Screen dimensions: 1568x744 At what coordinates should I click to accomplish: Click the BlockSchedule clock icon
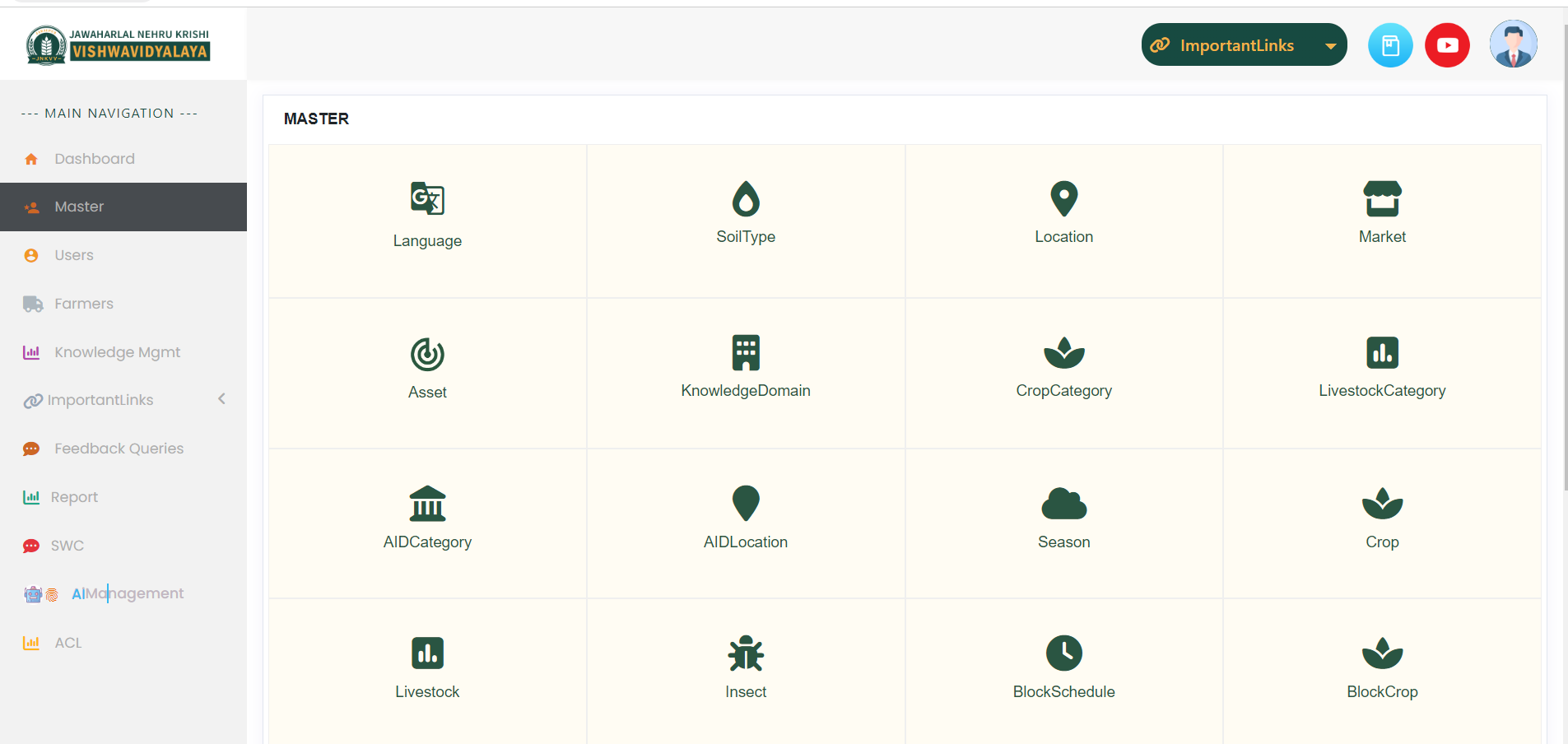click(1064, 653)
